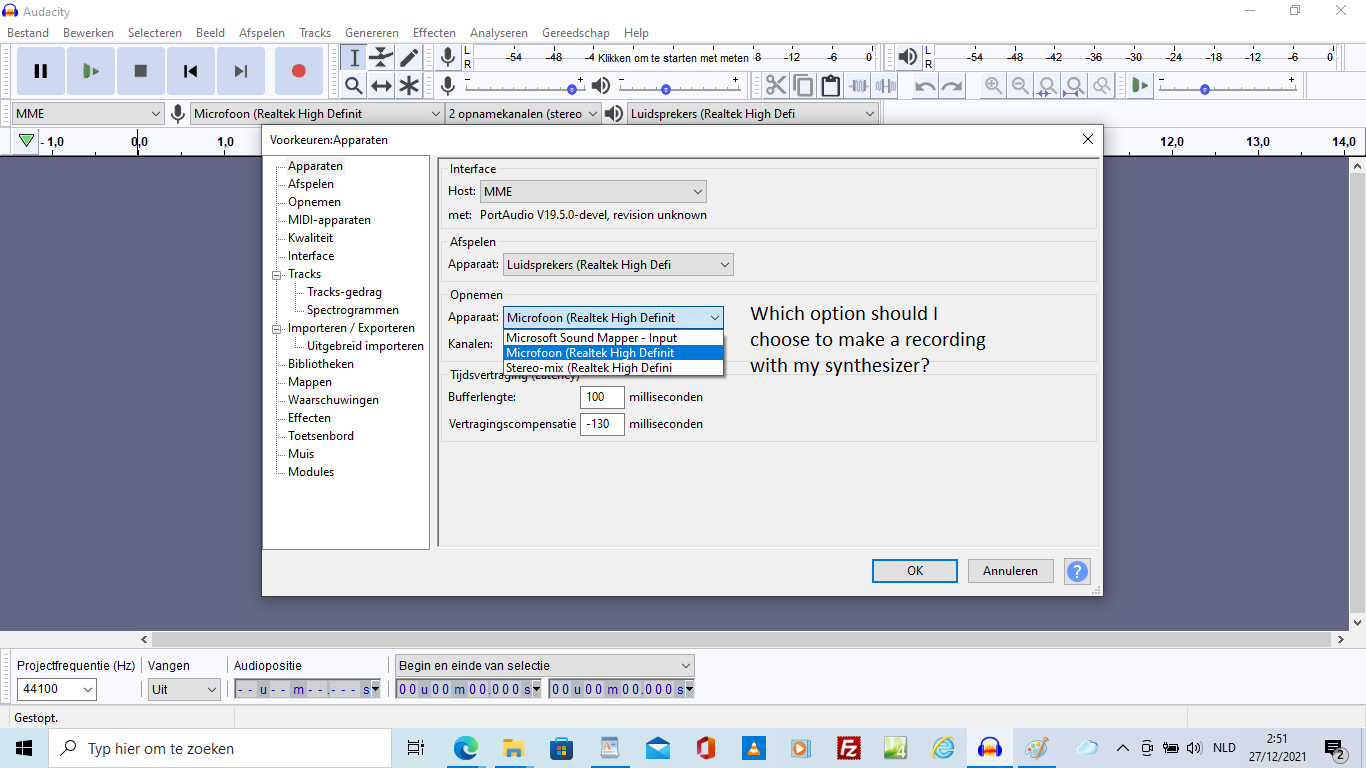This screenshot has width=1366, height=768.
Task: Choose Microsoft Sound Mapper - Input option
Action: tap(613, 338)
